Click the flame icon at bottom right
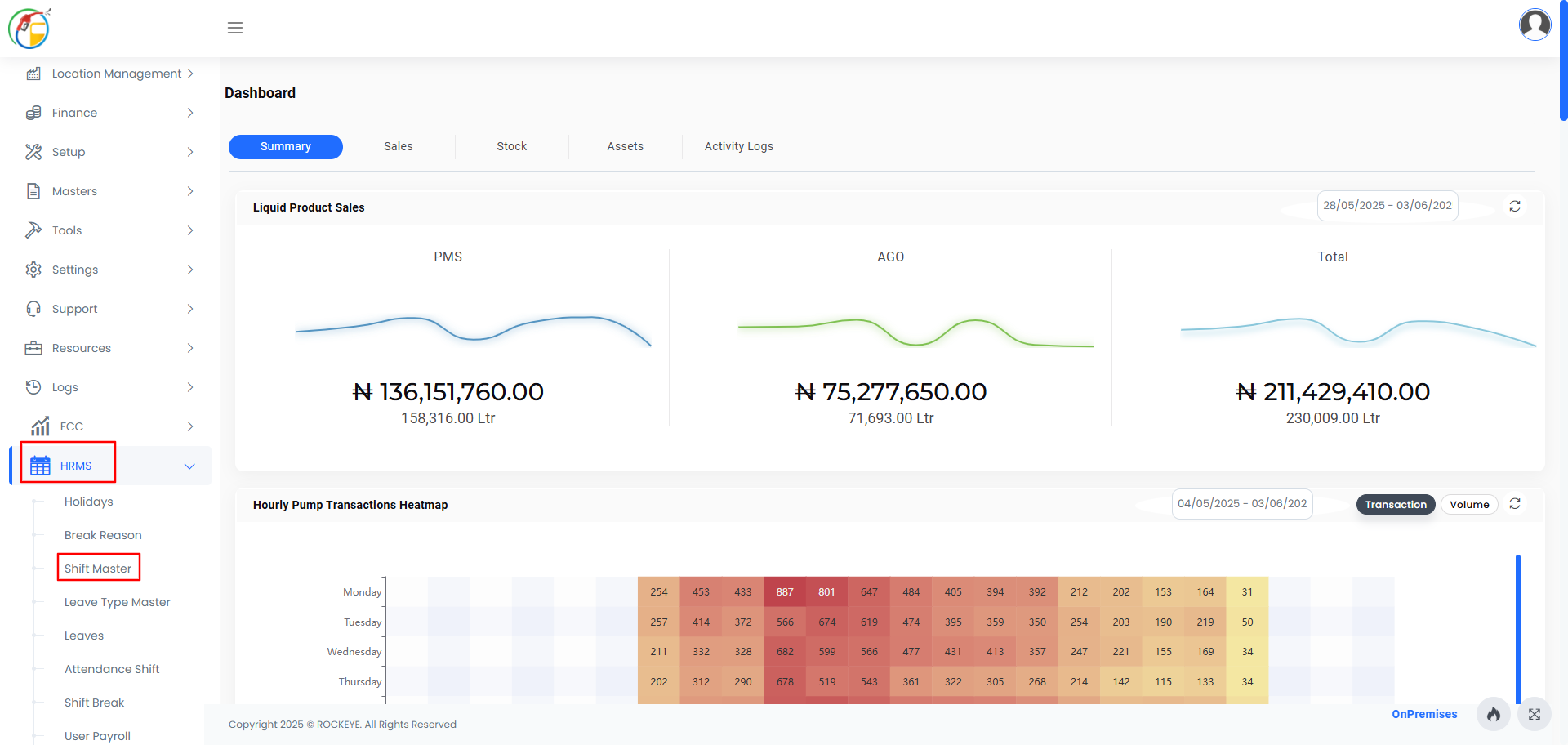This screenshot has width=1568, height=745. [x=1494, y=714]
